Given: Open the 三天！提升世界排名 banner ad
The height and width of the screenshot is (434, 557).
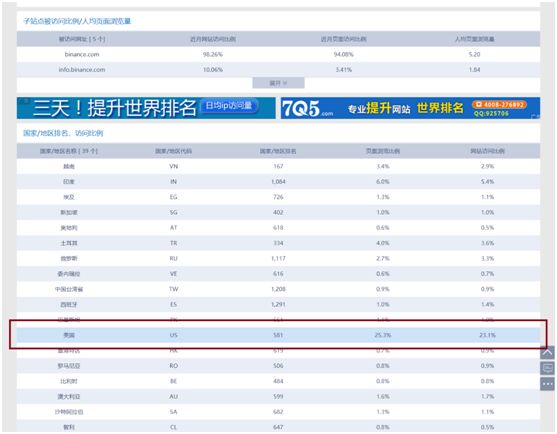Looking at the screenshot, I should [146, 108].
